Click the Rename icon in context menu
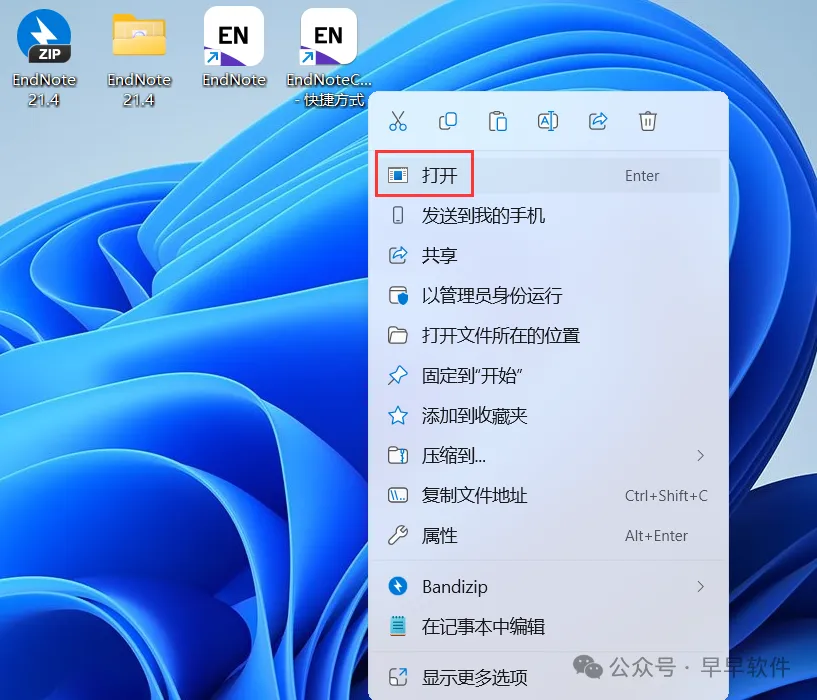This screenshot has width=817, height=700. (548, 121)
